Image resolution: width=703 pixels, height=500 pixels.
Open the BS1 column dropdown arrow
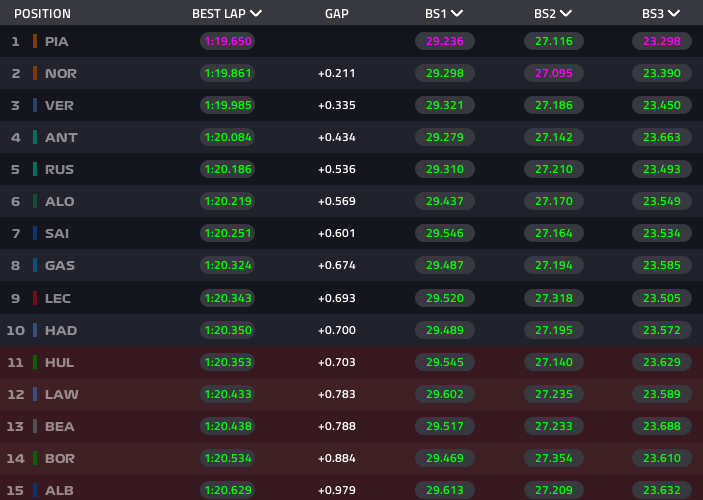point(457,14)
